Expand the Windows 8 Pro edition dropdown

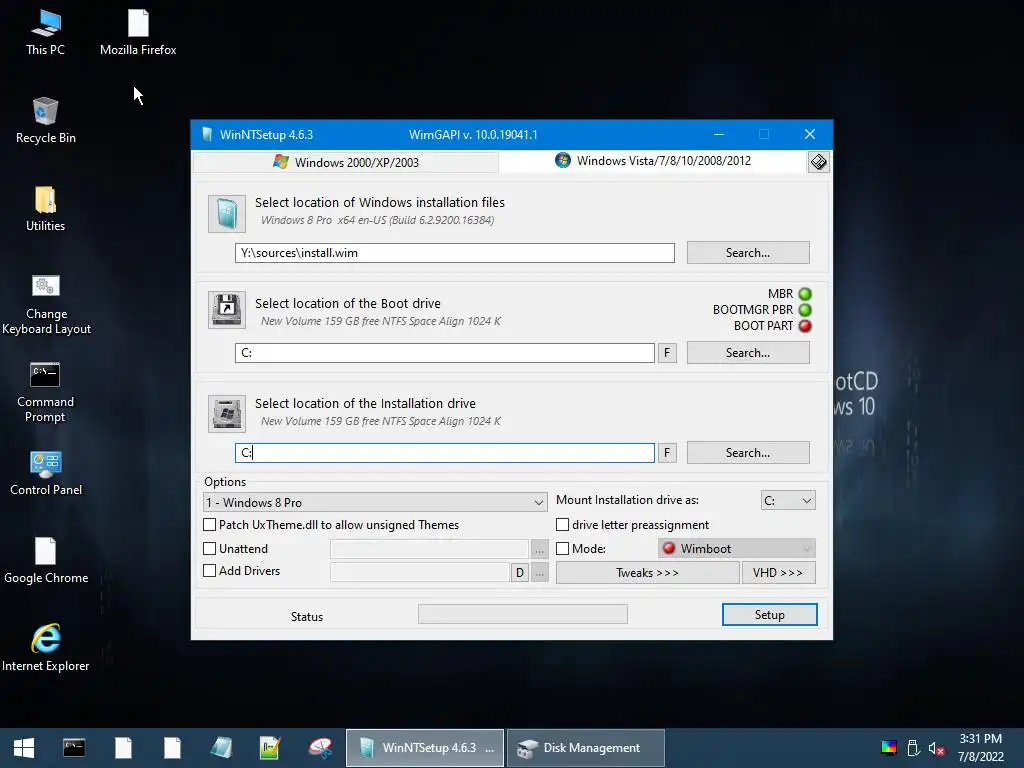(x=376, y=502)
